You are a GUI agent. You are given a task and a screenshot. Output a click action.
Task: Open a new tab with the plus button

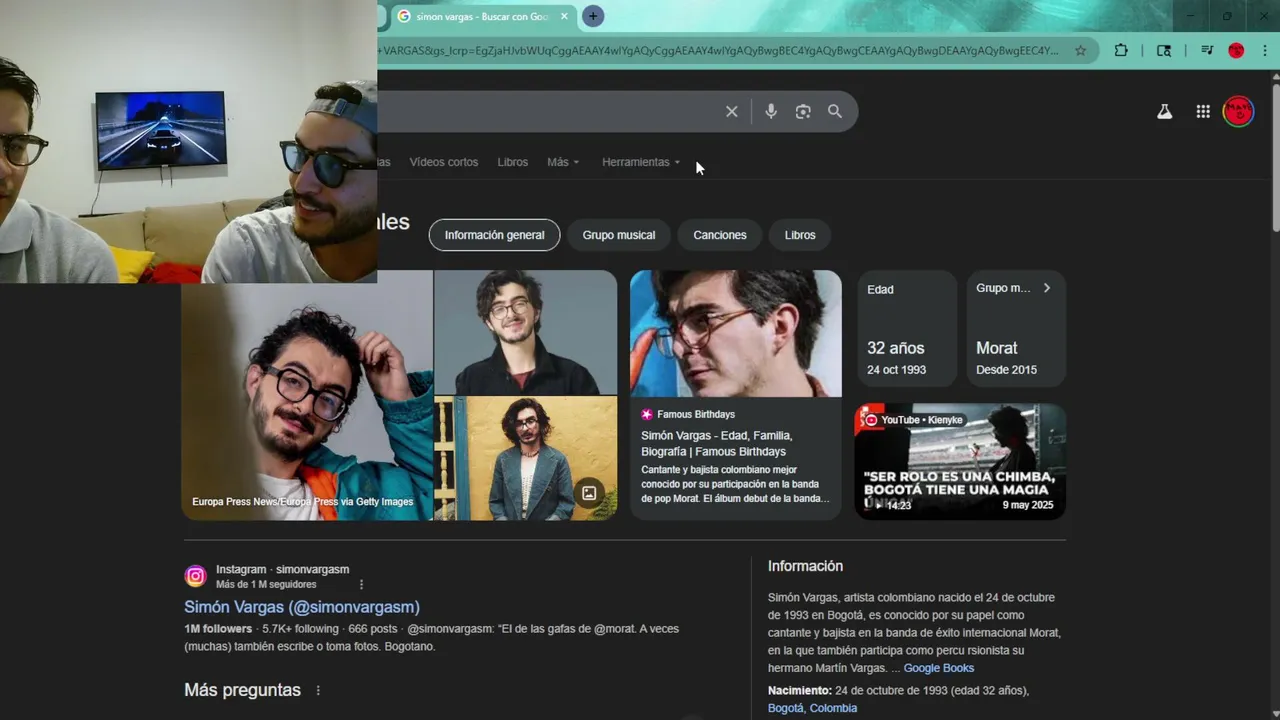593,16
